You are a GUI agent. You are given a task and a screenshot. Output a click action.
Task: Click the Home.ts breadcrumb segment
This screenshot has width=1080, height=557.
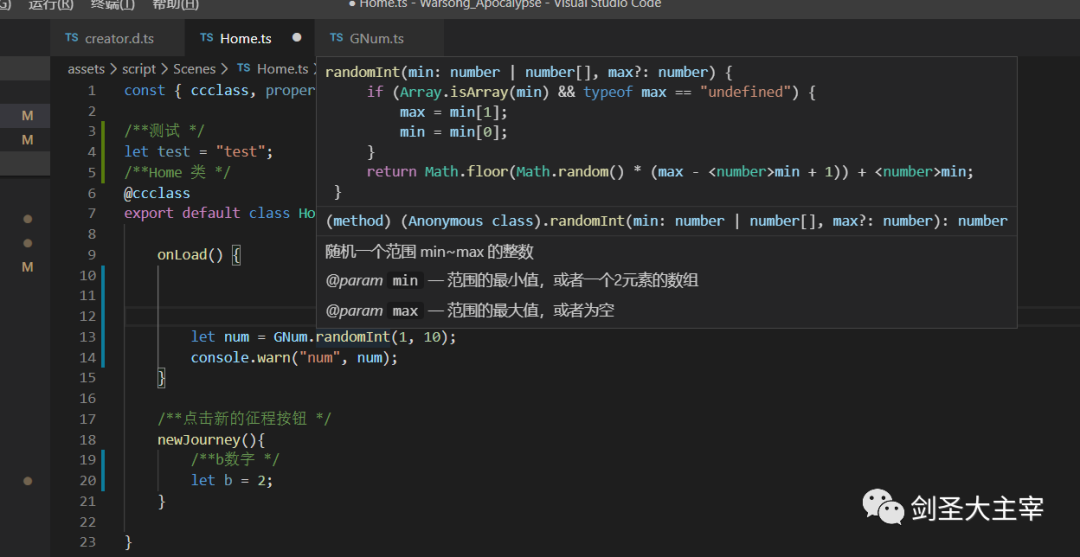[273, 69]
